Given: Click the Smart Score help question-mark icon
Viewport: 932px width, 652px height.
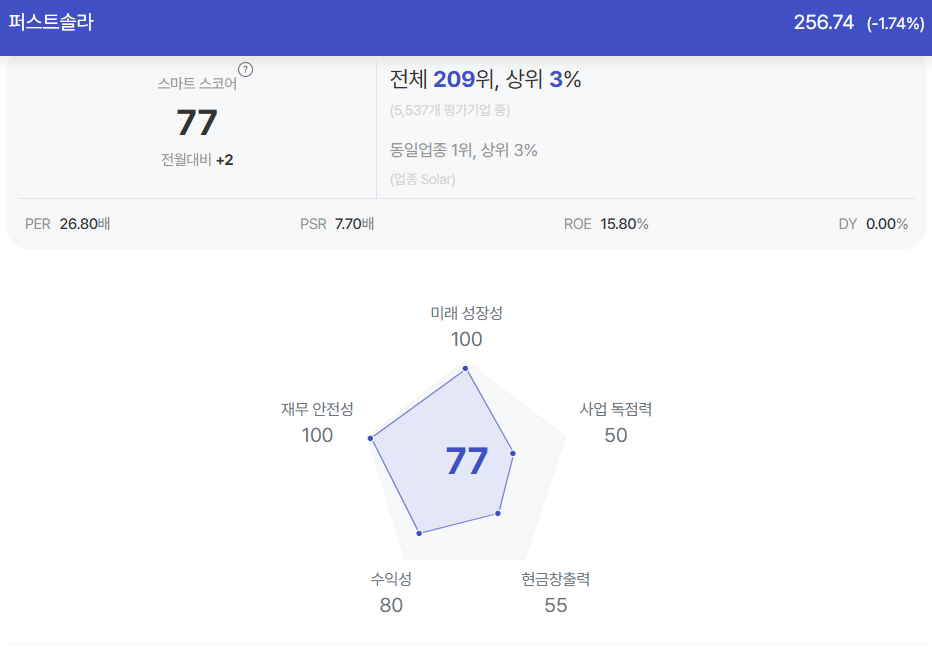Looking at the screenshot, I should [246, 69].
